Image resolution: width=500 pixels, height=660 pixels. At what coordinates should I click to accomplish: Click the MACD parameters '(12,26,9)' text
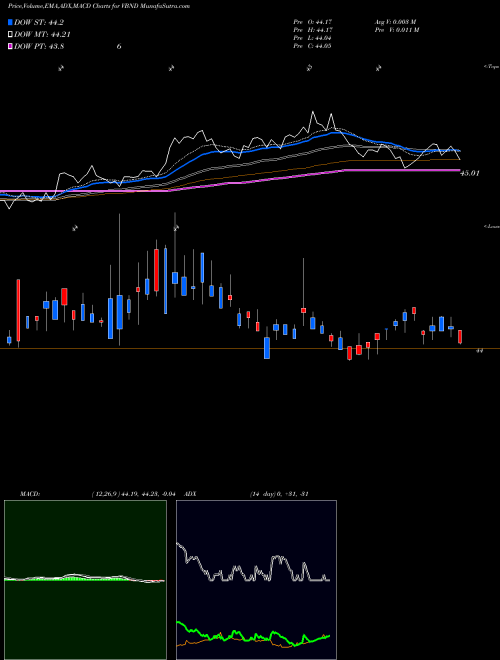[x=104, y=494]
